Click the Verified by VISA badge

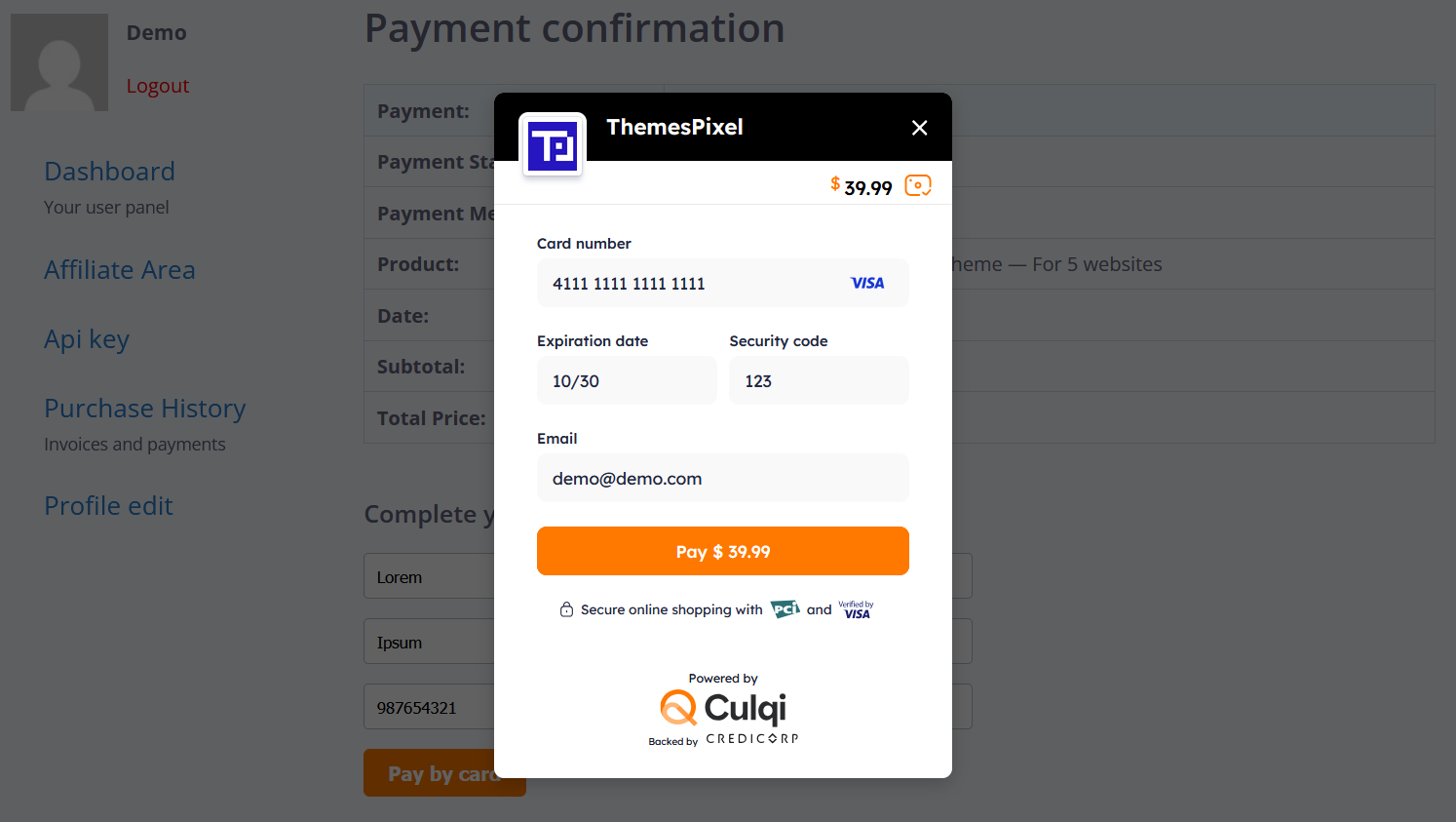(856, 609)
